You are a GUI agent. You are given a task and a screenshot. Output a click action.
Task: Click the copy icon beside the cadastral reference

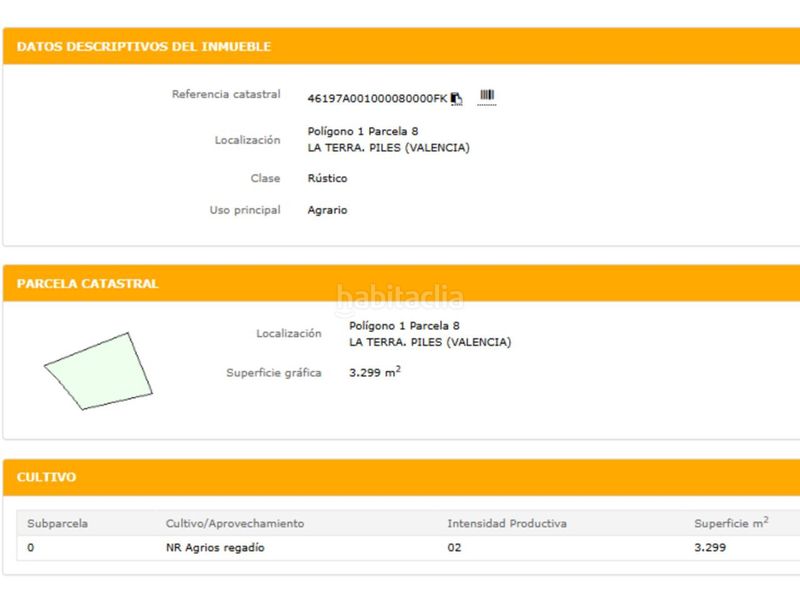pos(456,98)
